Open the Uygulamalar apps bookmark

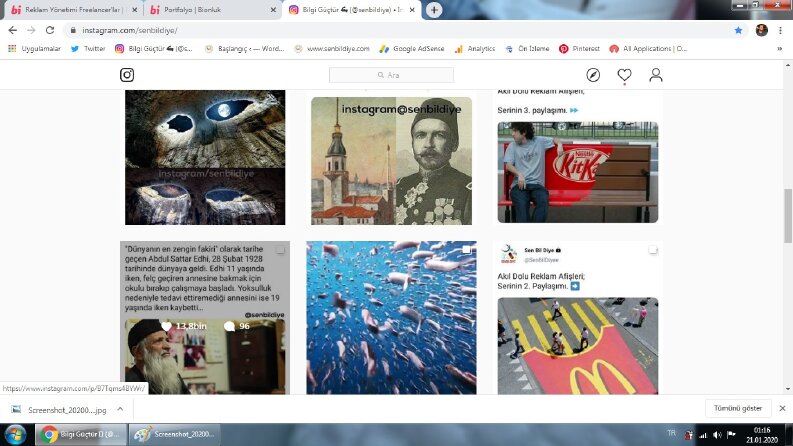[34, 49]
